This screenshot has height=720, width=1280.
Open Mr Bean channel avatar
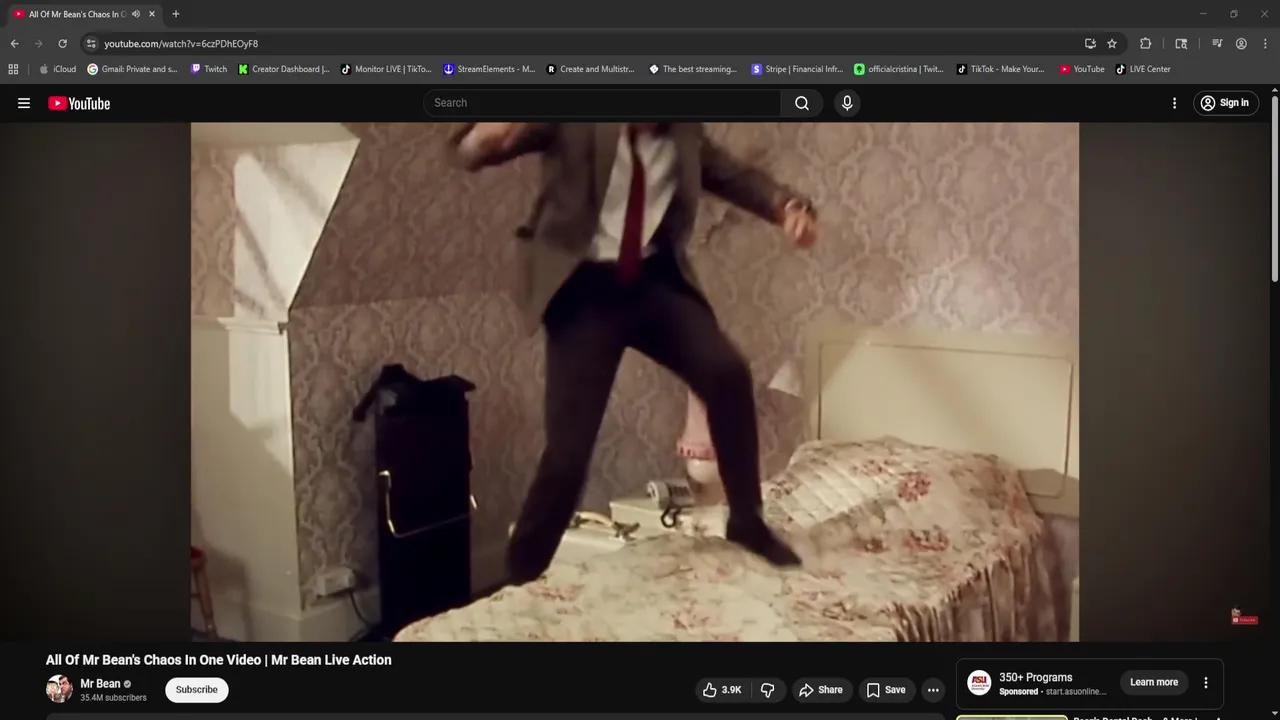pyautogui.click(x=59, y=689)
